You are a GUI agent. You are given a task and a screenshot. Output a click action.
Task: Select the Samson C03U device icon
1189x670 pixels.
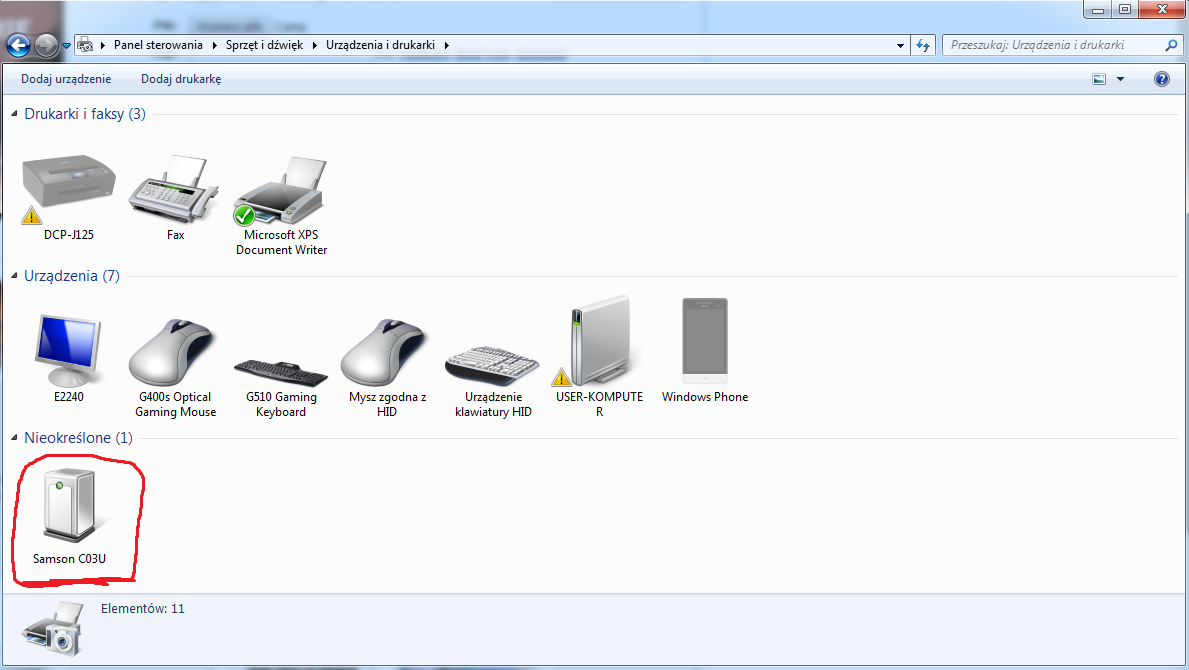(x=70, y=506)
